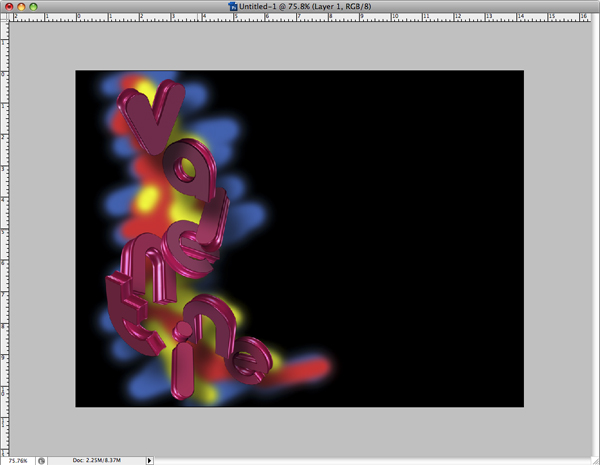The width and height of the screenshot is (600, 465).
Task: Click the ruler origin corner box
Action: click(x=4, y=18)
